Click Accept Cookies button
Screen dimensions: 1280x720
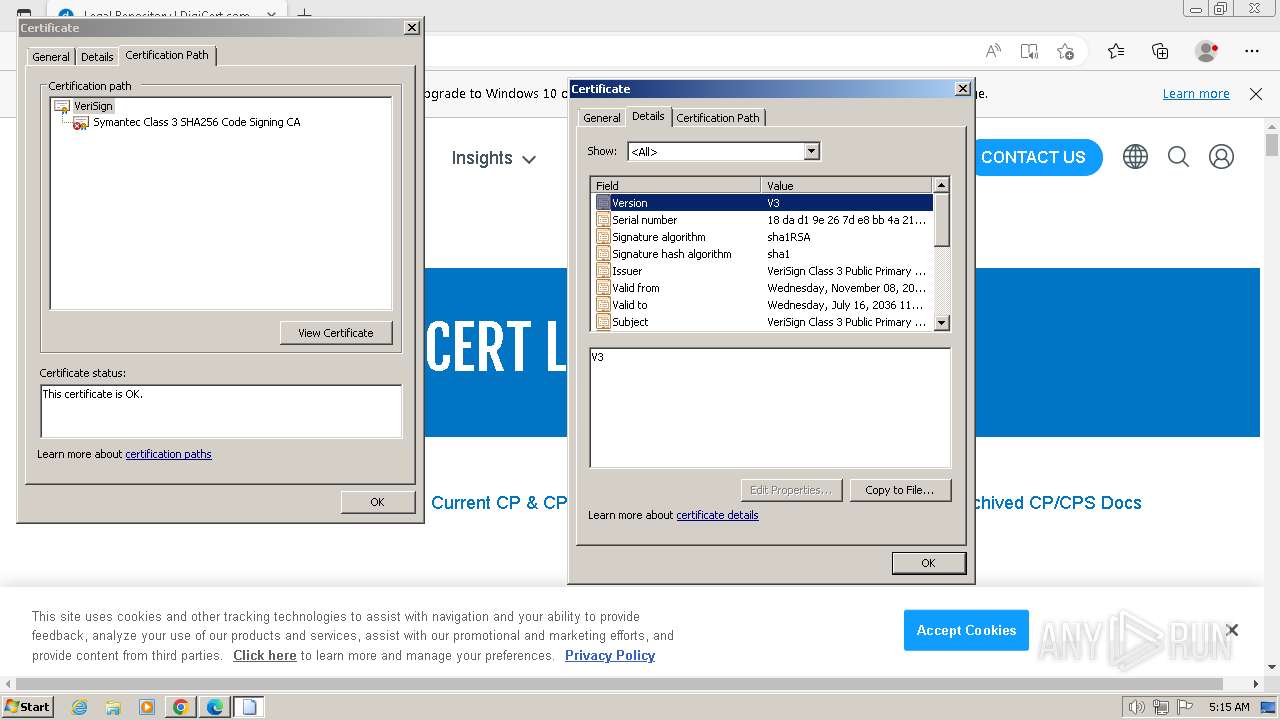tap(966, 630)
